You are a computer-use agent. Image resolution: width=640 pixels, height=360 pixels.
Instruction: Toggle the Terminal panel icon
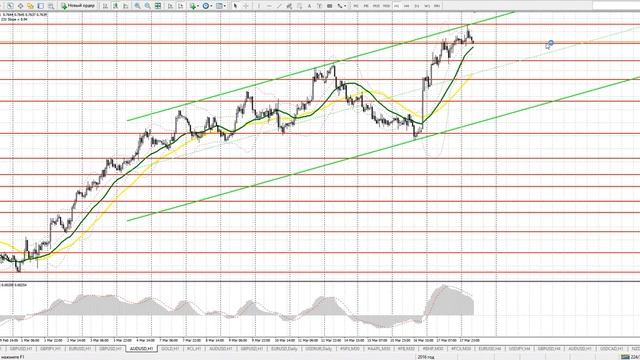[x=41, y=6]
